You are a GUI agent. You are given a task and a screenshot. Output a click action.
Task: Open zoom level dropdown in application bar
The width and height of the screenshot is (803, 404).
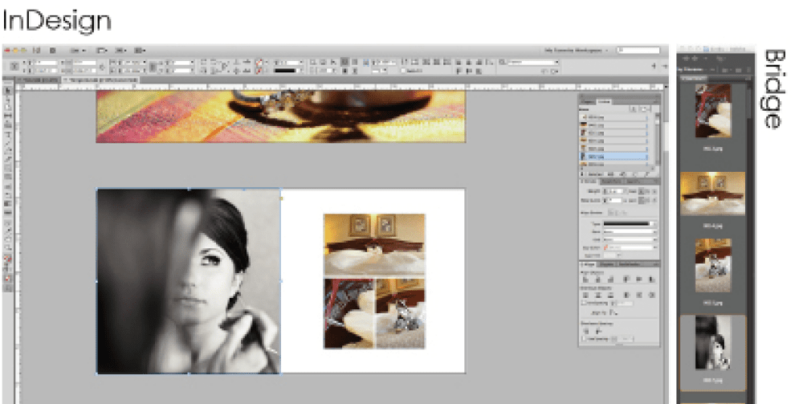78,50
